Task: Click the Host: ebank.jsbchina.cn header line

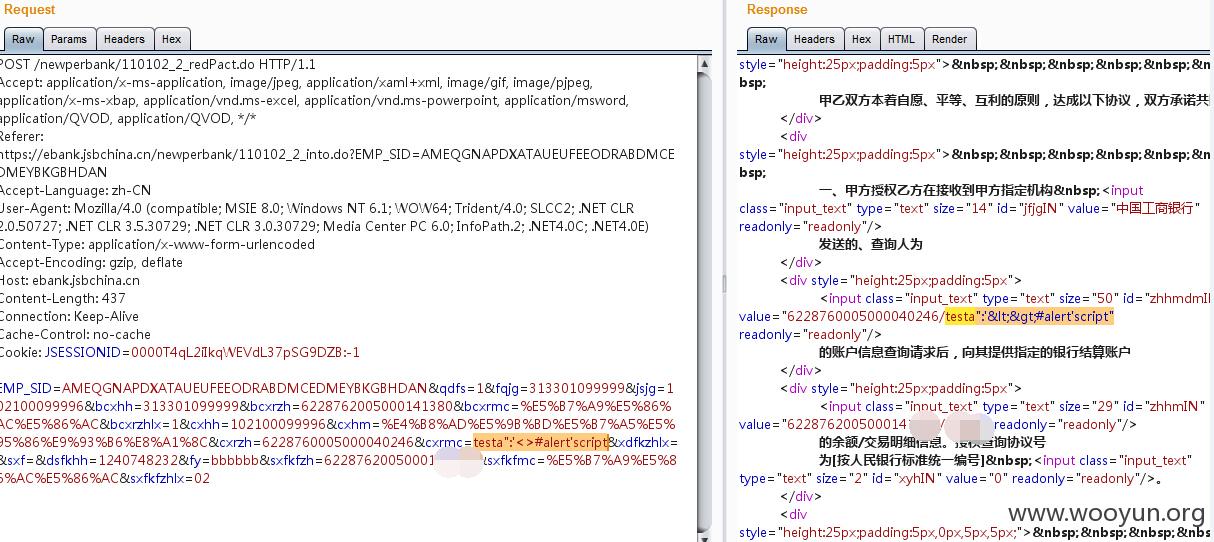Action: (69, 280)
